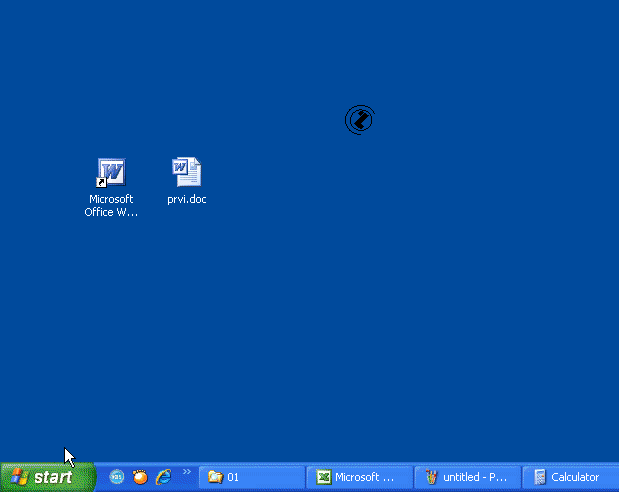This screenshot has height=492, width=619.
Task: Click the prvi.doc file name label
Action: coord(187,199)
